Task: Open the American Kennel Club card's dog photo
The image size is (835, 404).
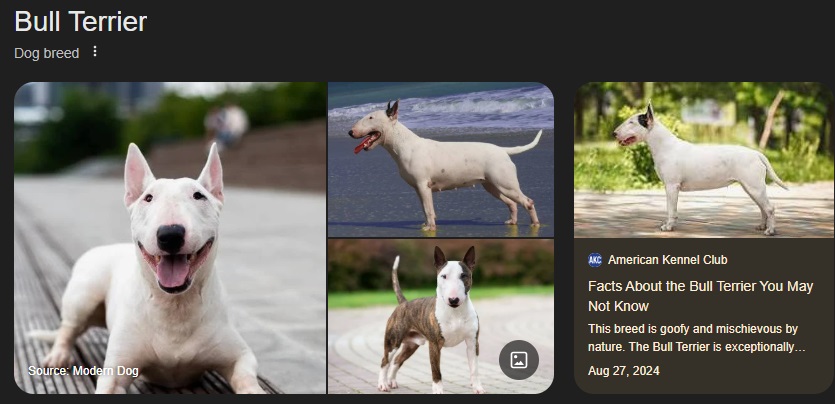Action: (703, 160)
